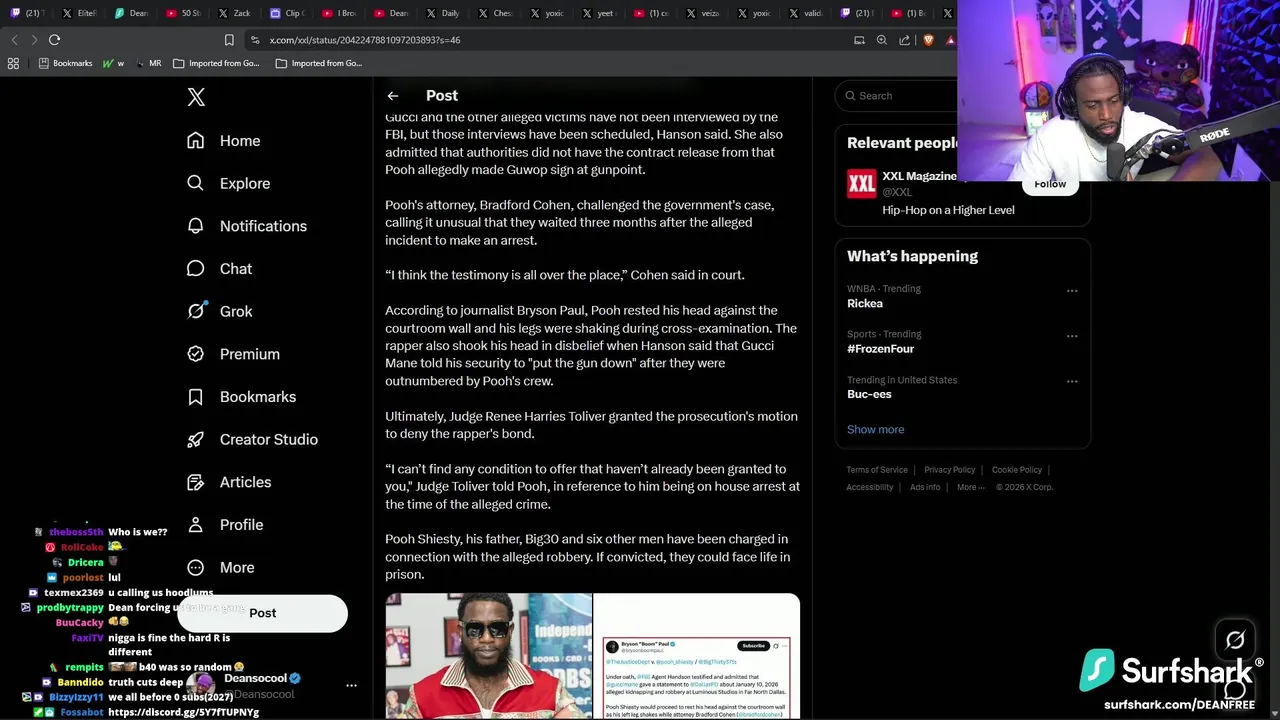Open more options for Buc-ees trend
Viewport: 1280px width, 720px height.
1072,381
